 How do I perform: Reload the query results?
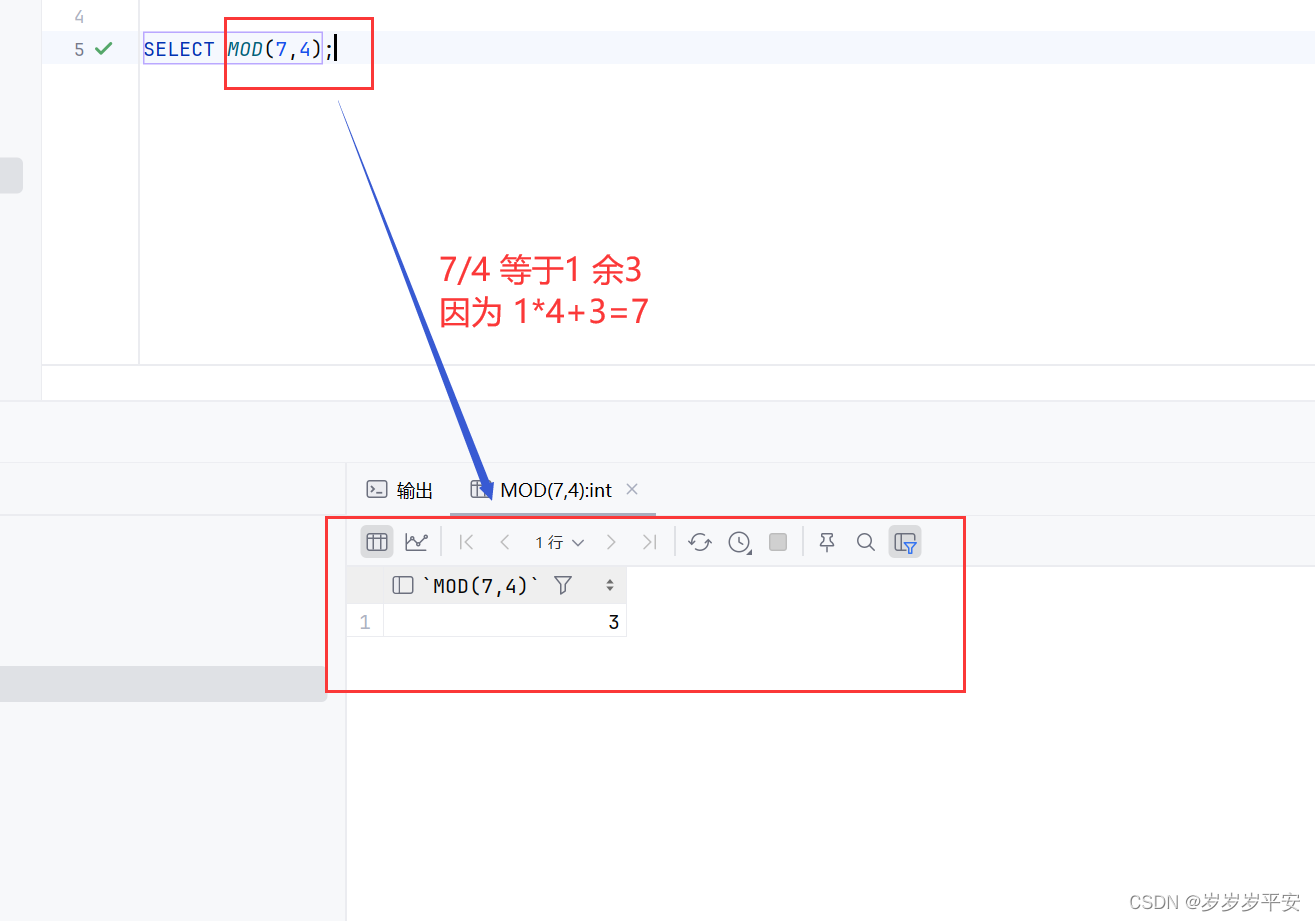(700, 542)
